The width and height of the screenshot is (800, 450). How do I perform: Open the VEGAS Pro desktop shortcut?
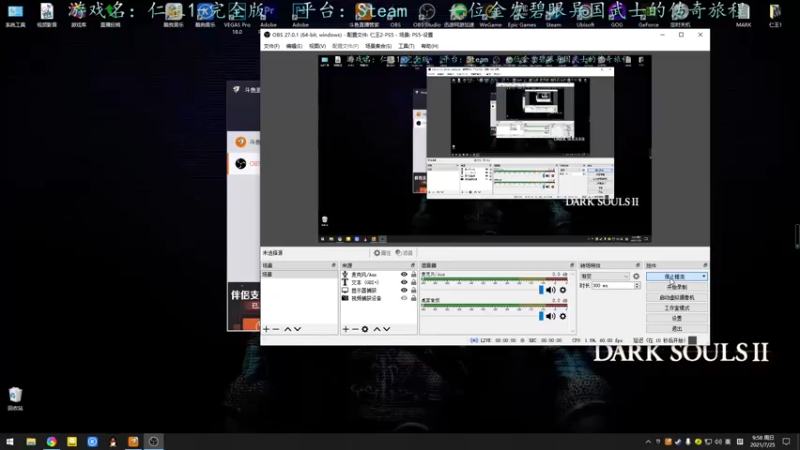point(237,18)
